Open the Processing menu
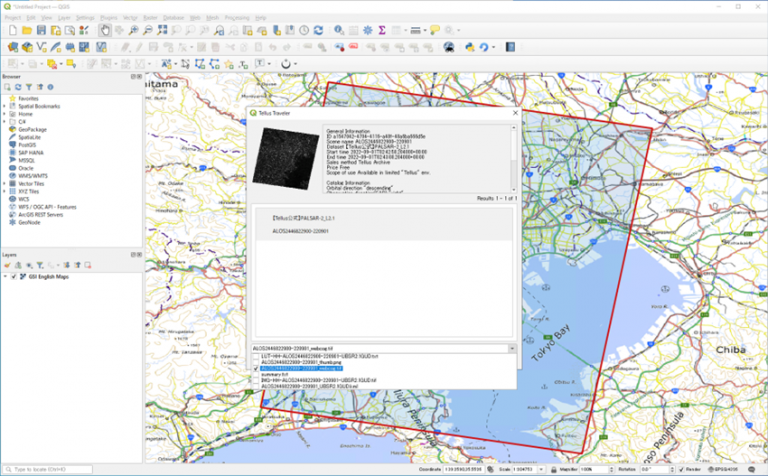Image resolution: width=768 pixels, height=476 pixels. coord(237,18)
